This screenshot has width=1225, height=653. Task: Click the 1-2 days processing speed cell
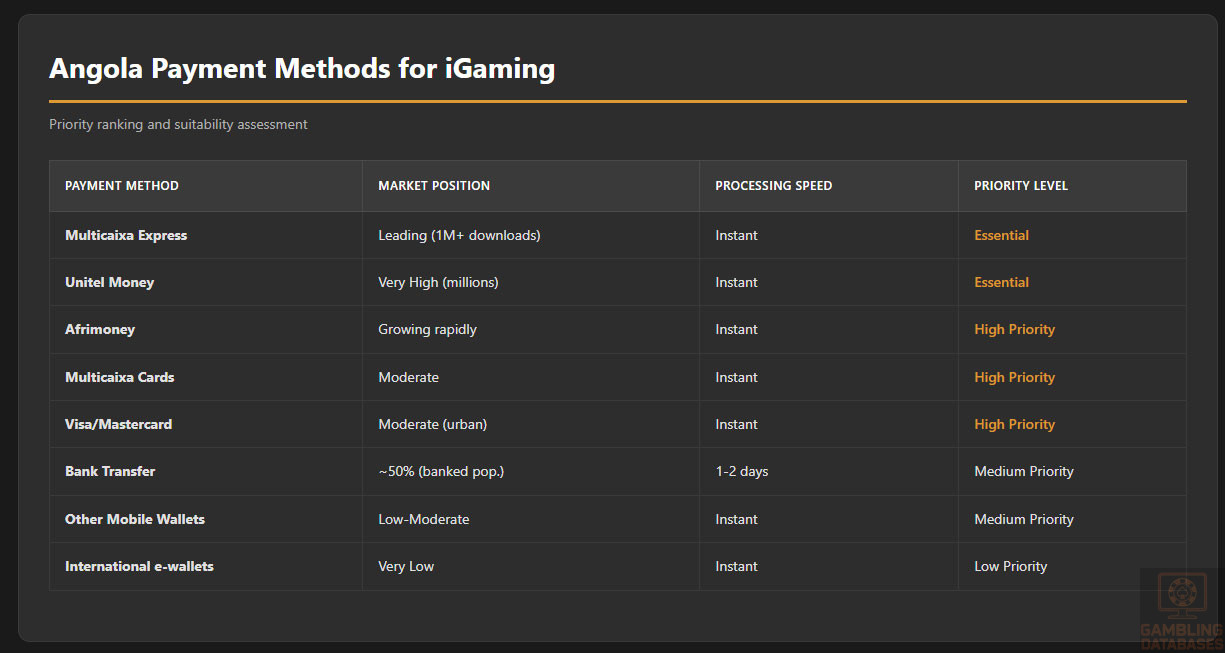tap(741, 472)
